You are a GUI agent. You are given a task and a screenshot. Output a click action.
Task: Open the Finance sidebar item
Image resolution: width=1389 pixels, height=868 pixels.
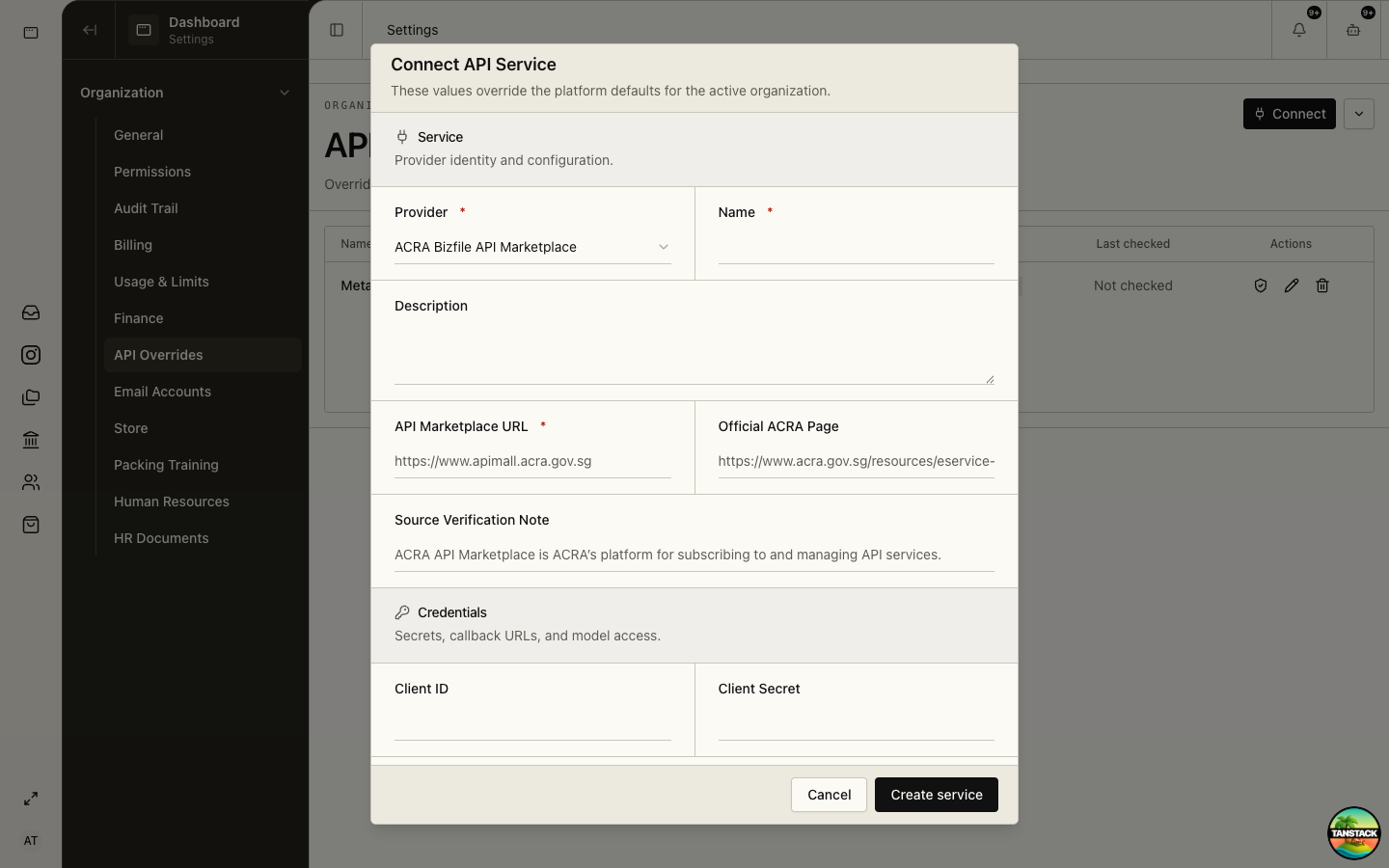(x=203, y=318)
